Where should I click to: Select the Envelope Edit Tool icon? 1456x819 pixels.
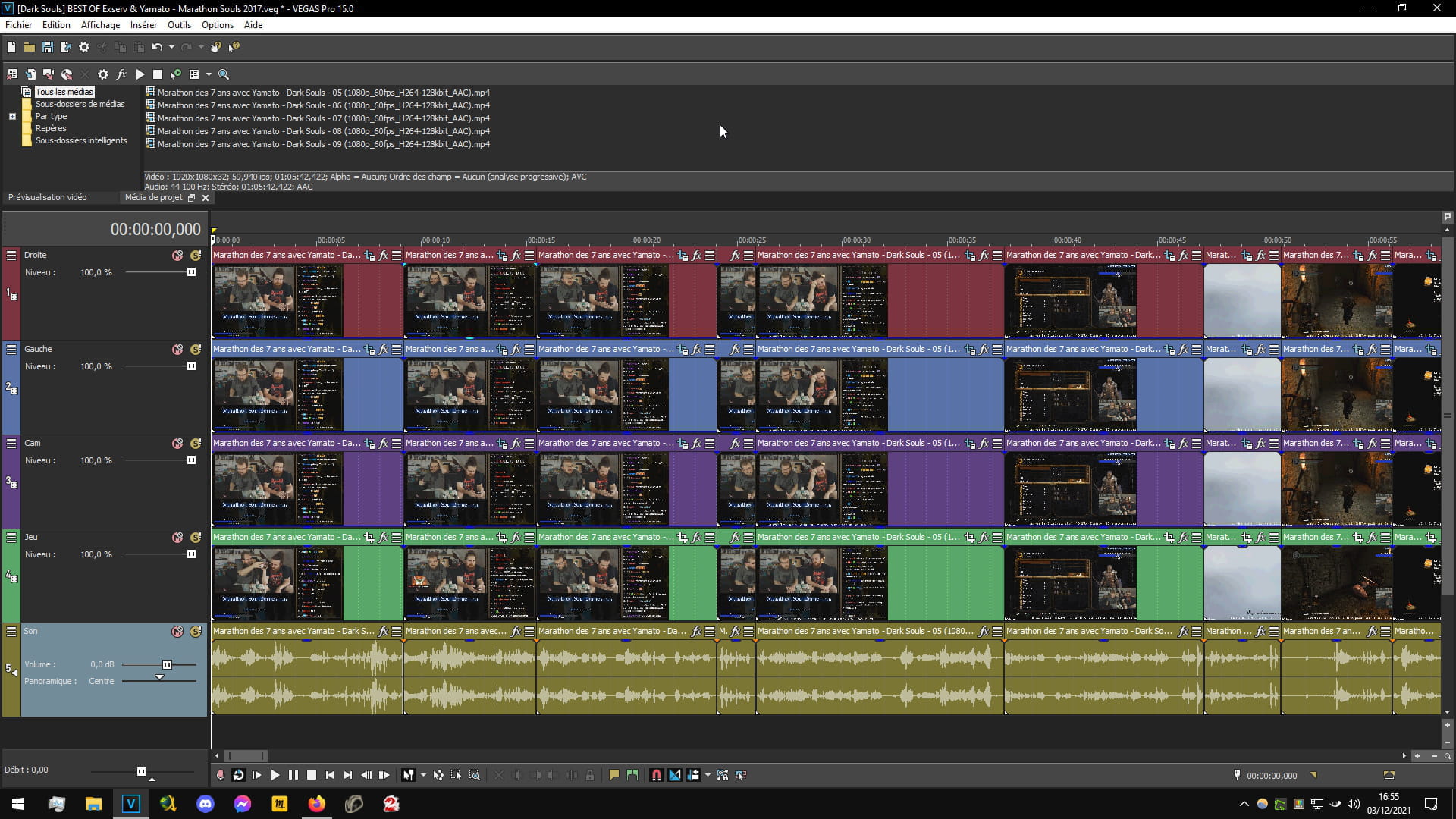[438, 775]
